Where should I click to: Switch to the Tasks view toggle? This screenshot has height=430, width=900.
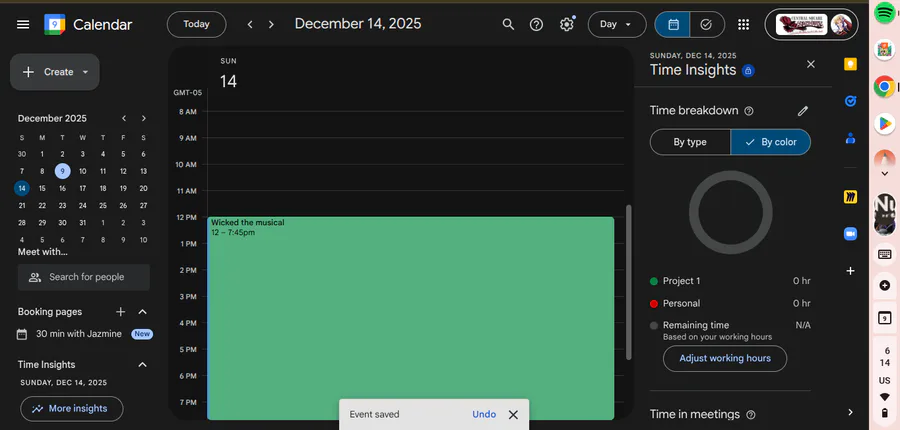pos(706,24)
